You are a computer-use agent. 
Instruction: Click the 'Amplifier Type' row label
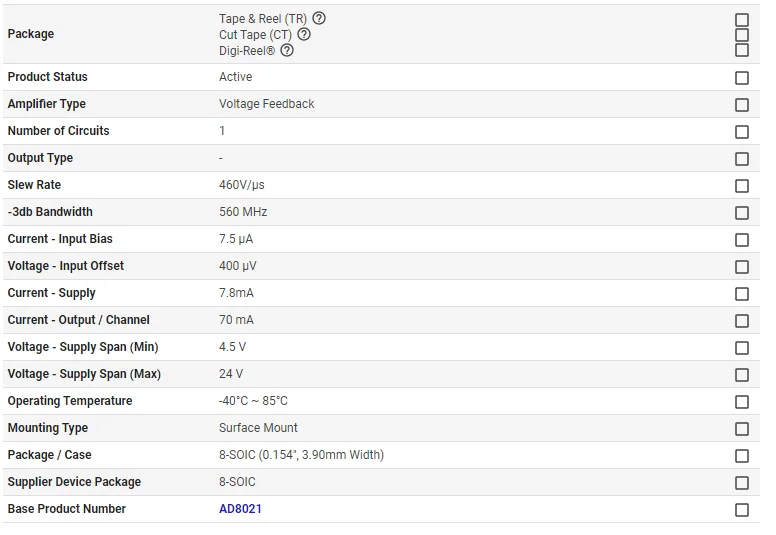point(47,104)
